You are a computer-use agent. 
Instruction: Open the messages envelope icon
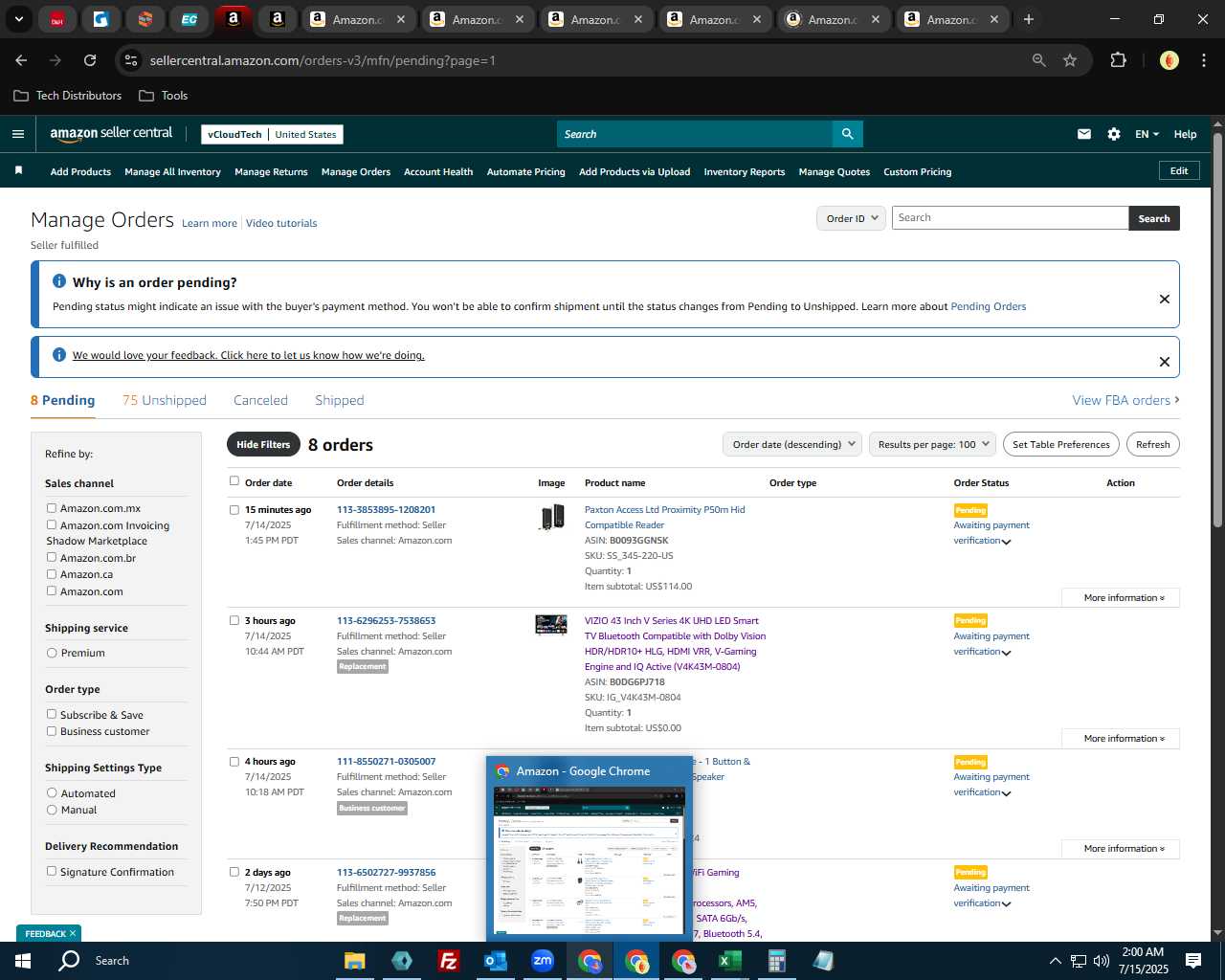point(1084,134)
